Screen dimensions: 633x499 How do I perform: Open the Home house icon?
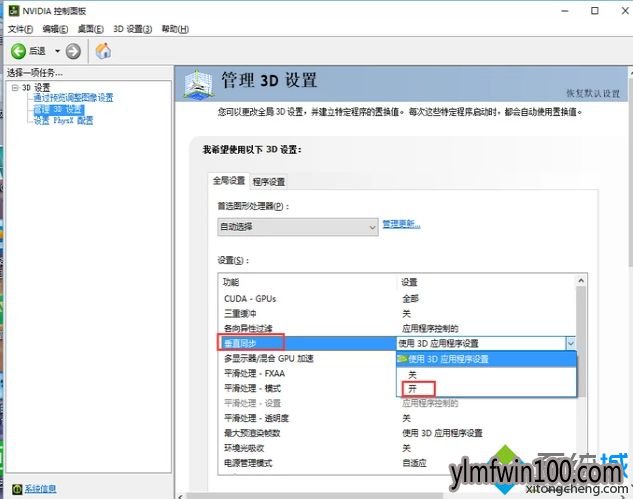click(103, 51)
